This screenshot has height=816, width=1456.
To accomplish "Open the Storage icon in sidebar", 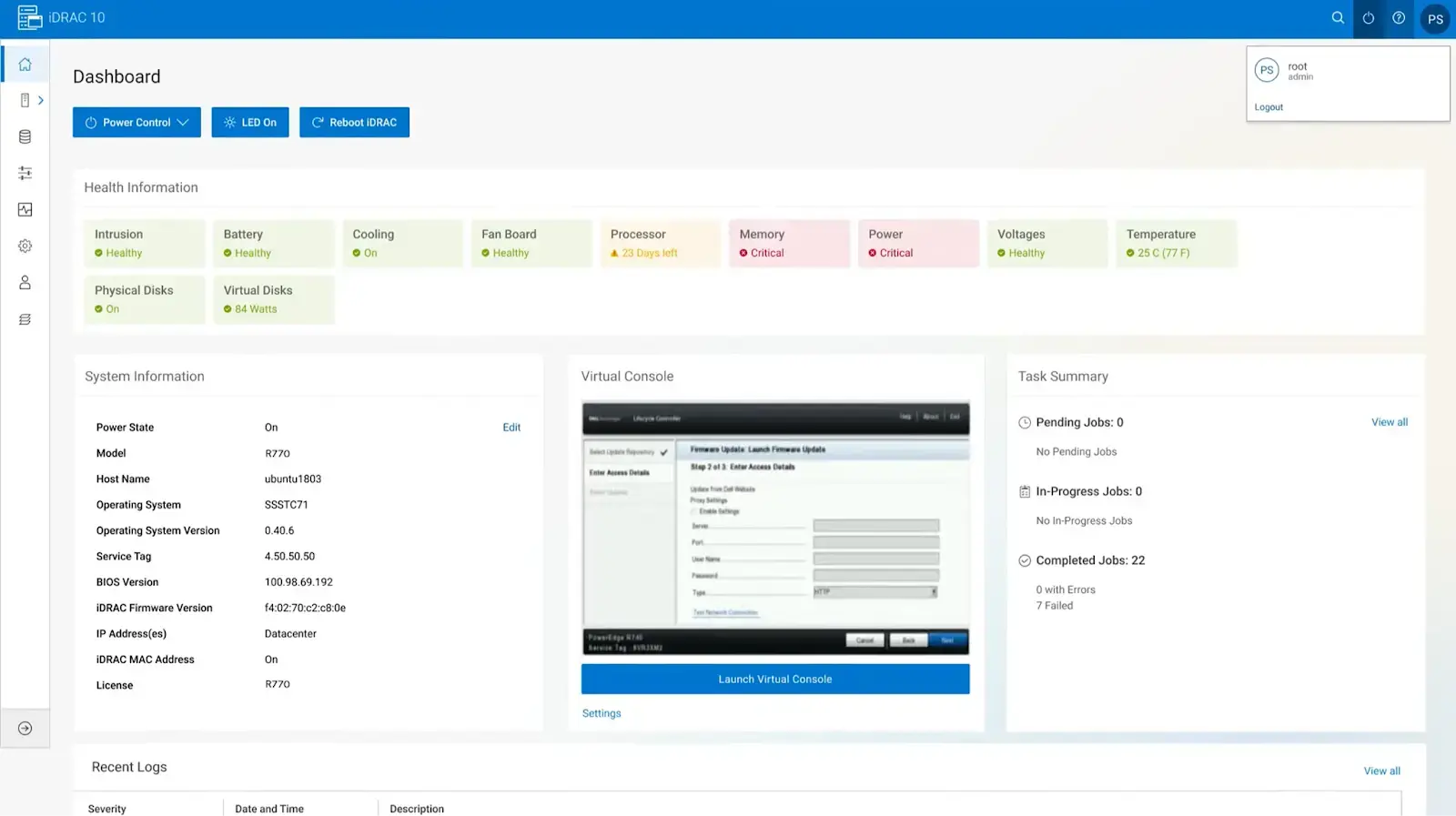I will (25, 136).
